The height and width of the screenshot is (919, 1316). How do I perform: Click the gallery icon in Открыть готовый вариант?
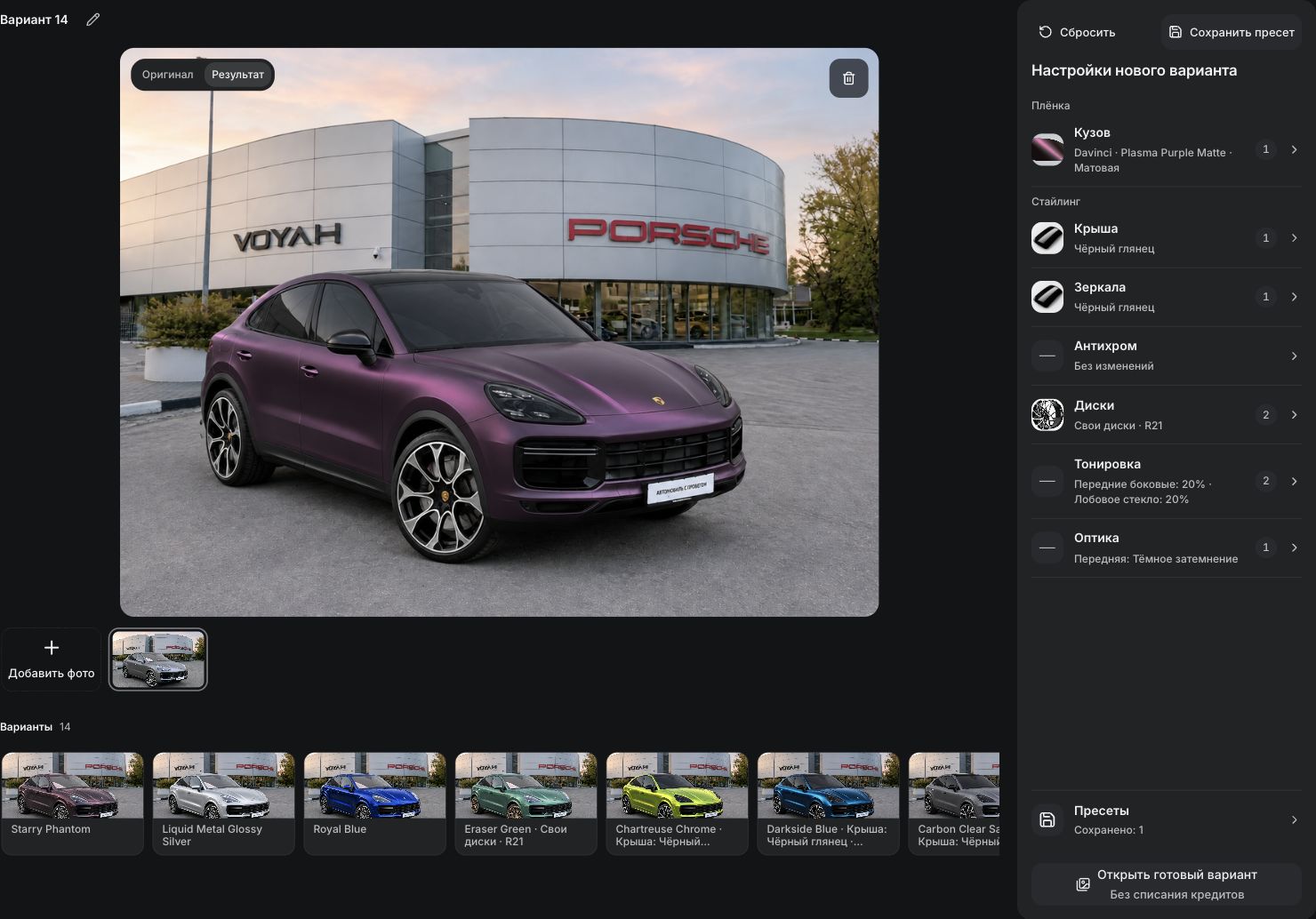click(x=1083, y=884)
